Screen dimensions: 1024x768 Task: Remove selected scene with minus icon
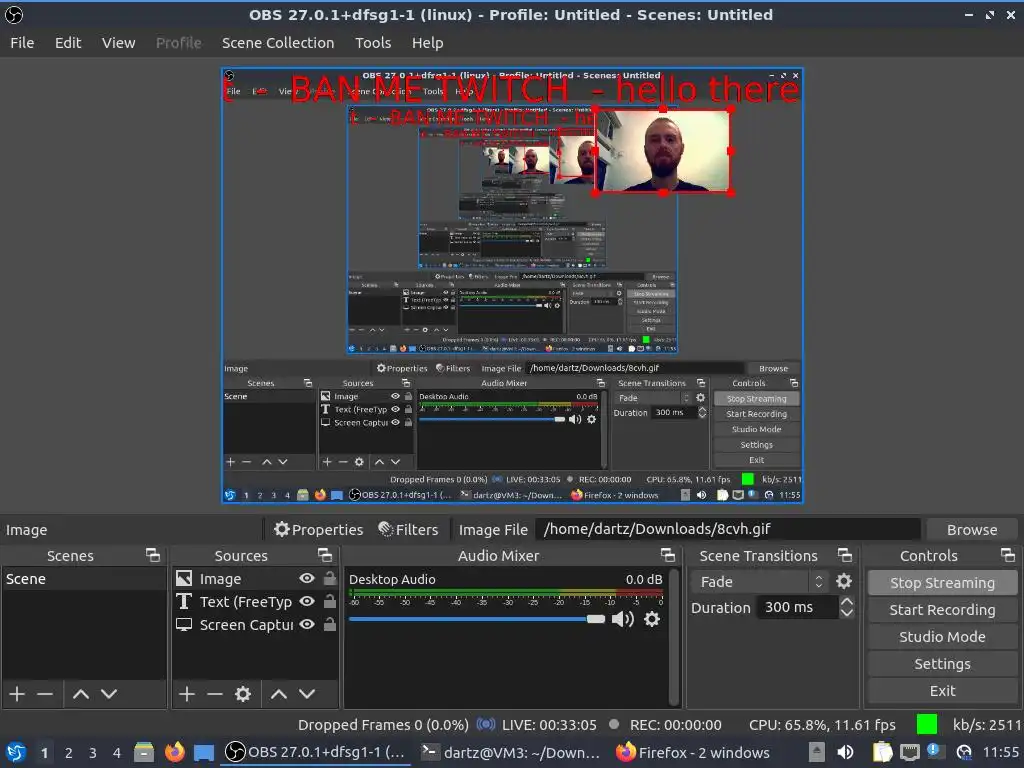[45, 694]
